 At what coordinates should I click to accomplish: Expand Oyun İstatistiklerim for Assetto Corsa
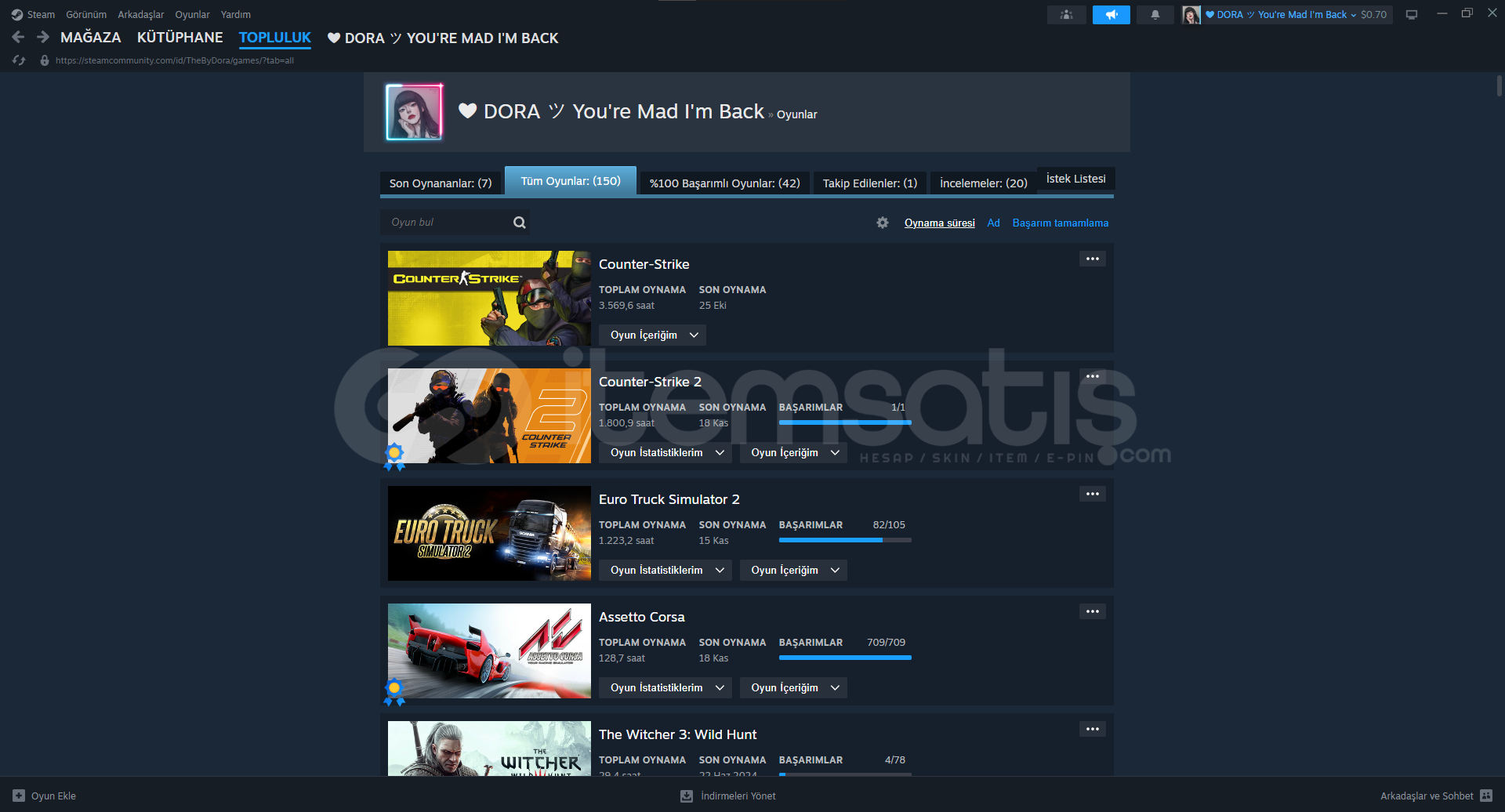pos(665,687)
